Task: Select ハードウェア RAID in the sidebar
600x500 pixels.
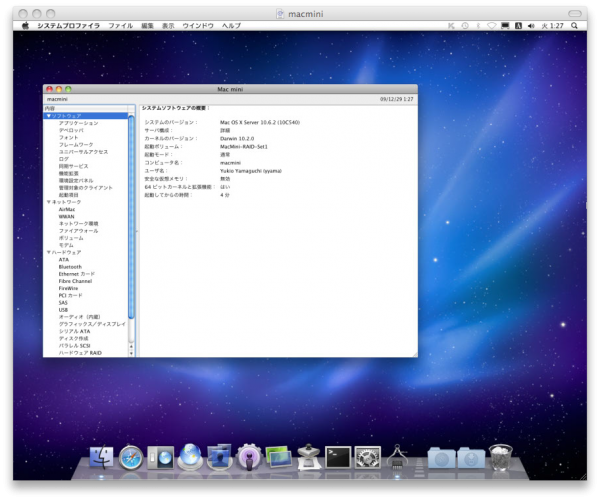Action: click(x=80, y=353)
